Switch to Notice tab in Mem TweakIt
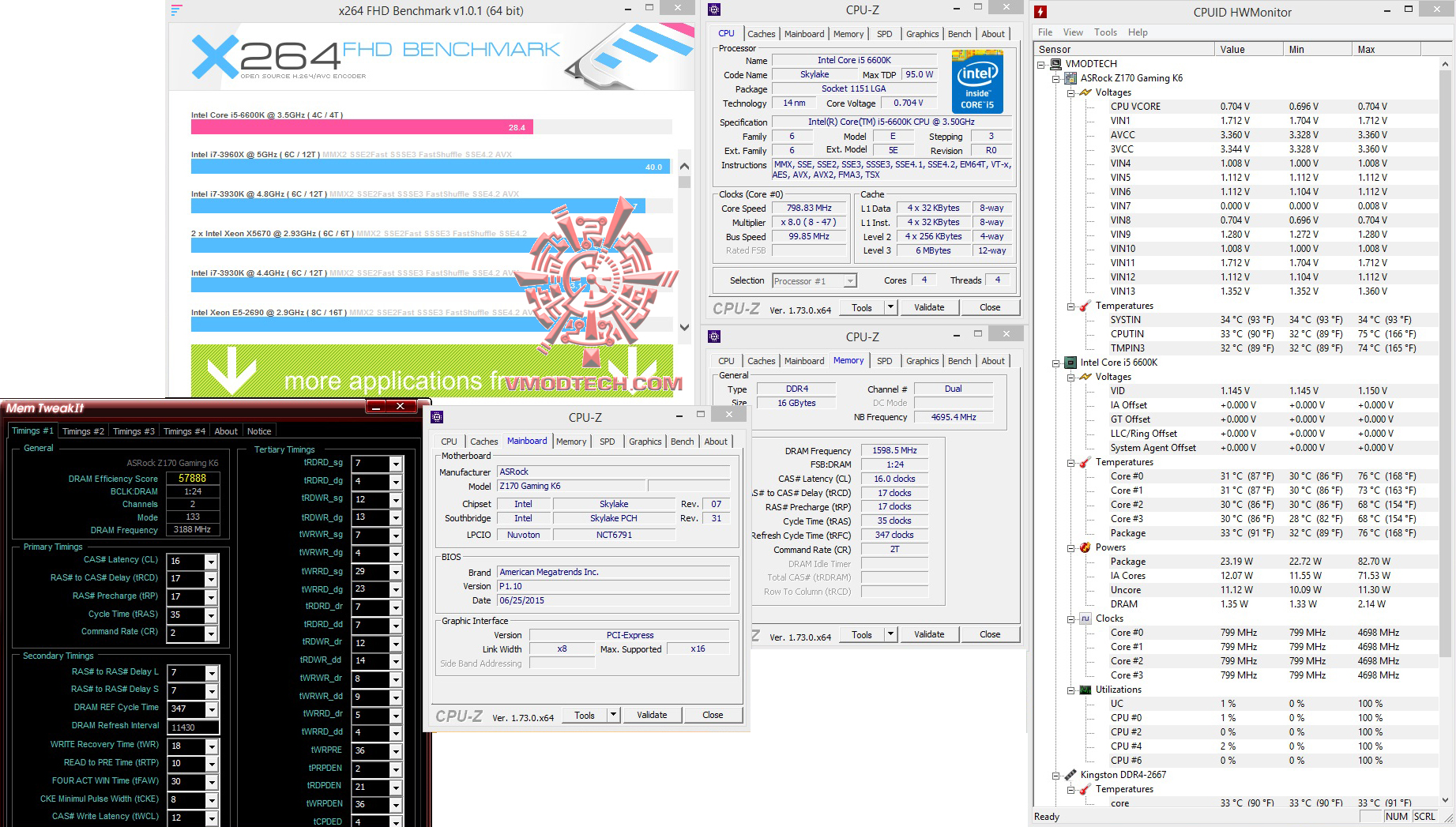The width and height of the screenshot is (1456, 827). coord(259,431)
